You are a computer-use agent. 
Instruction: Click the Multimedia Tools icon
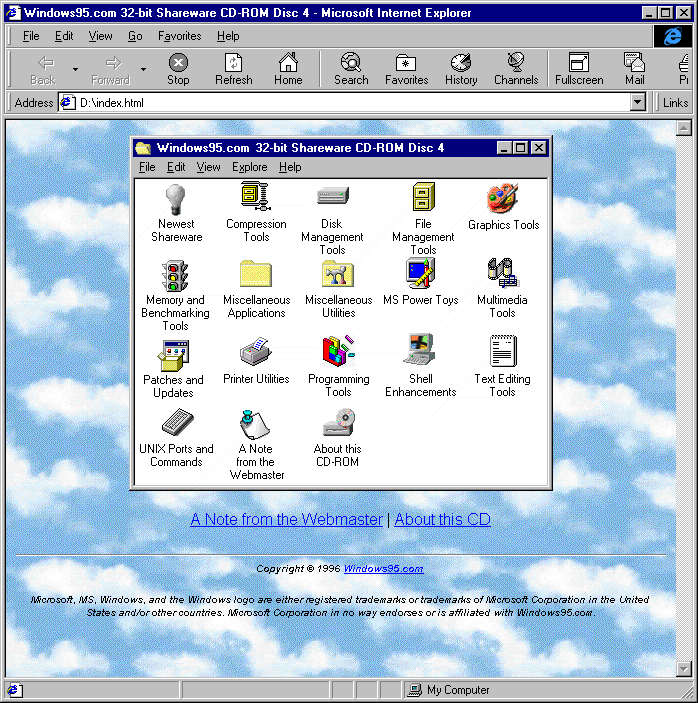[x=502, y=274]
